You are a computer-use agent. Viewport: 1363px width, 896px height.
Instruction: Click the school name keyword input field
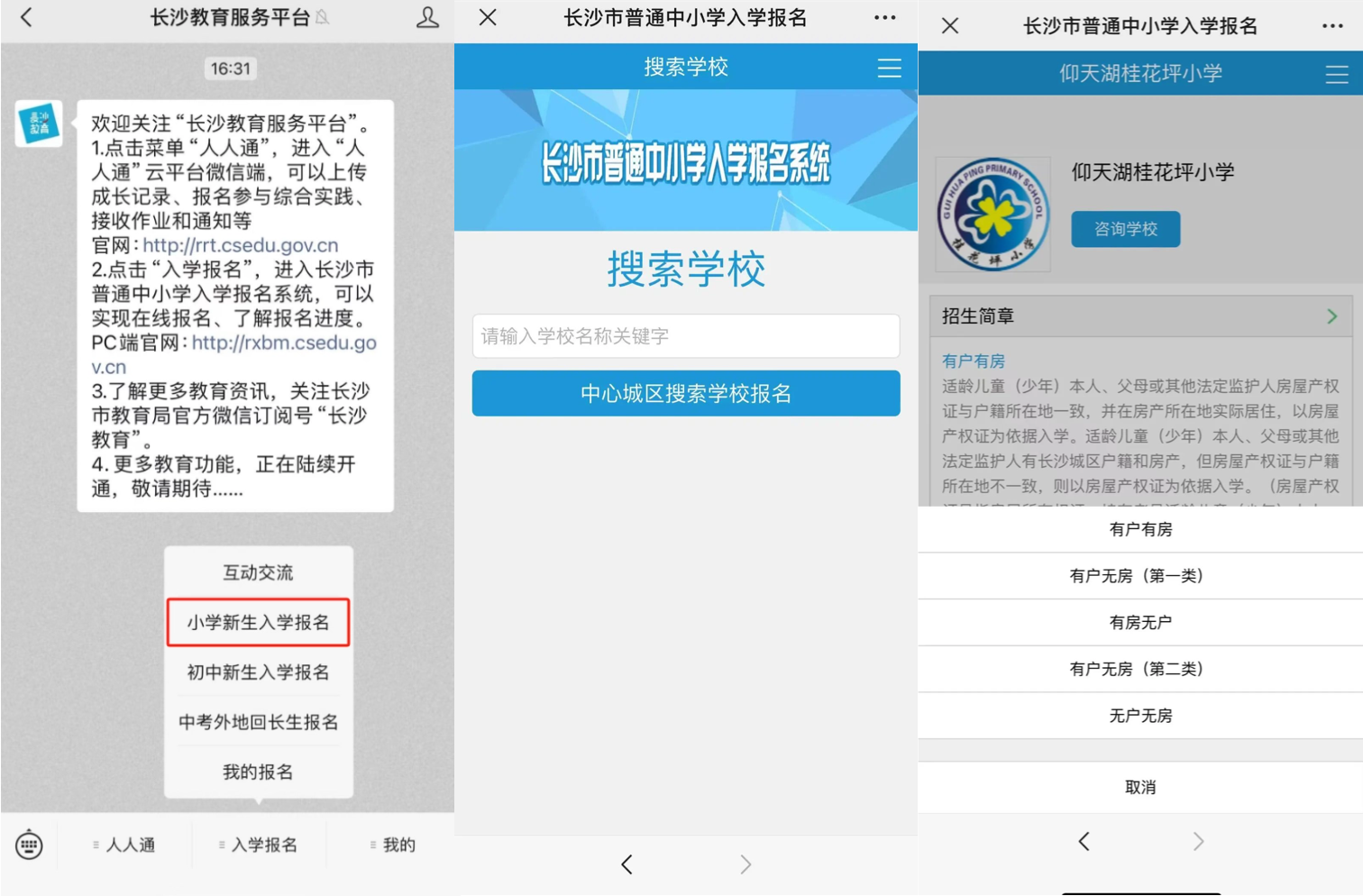[x=685, y=336]
